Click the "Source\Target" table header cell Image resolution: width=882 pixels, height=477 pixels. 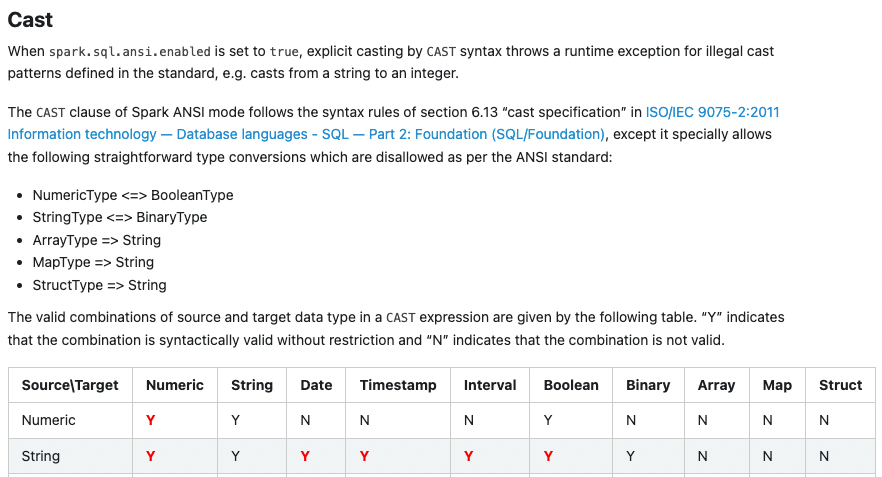(x=70, y=385)
